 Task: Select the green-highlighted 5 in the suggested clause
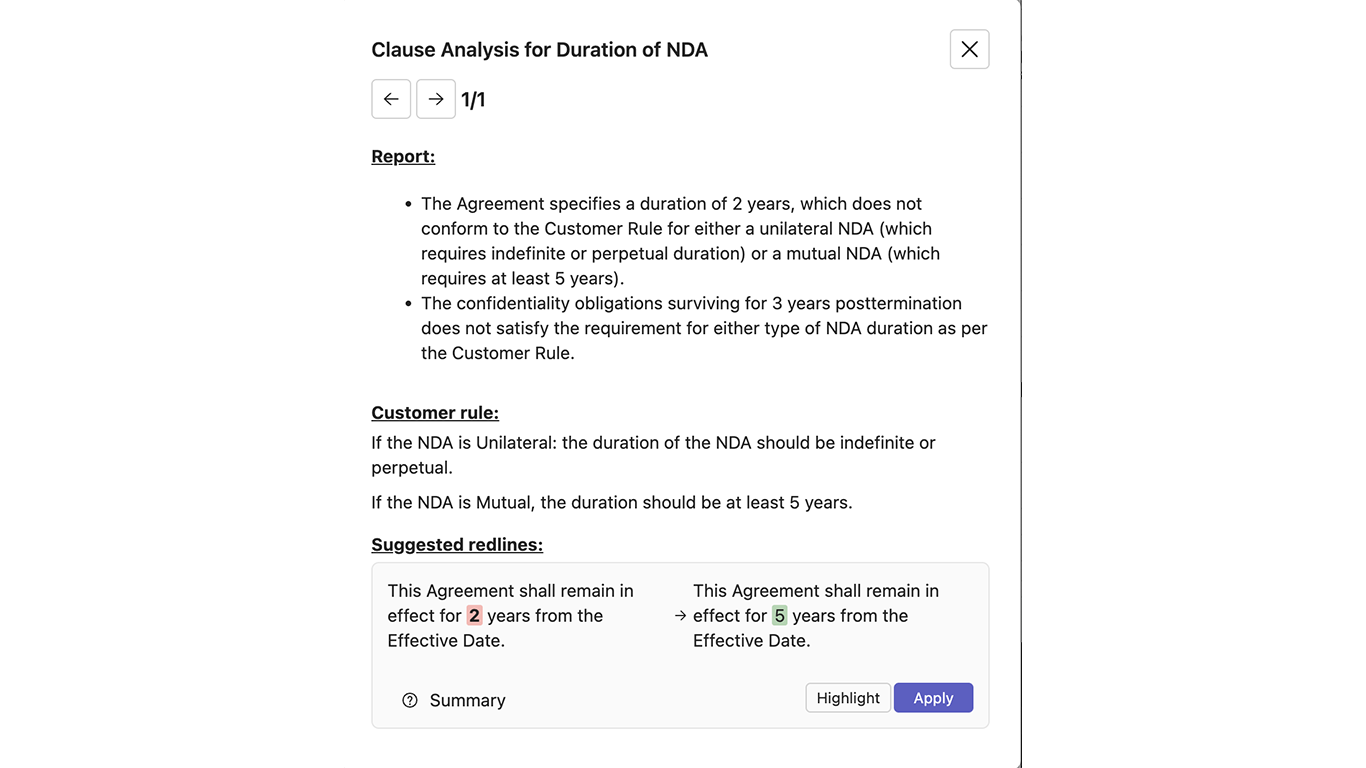click(x=779, y=616)
